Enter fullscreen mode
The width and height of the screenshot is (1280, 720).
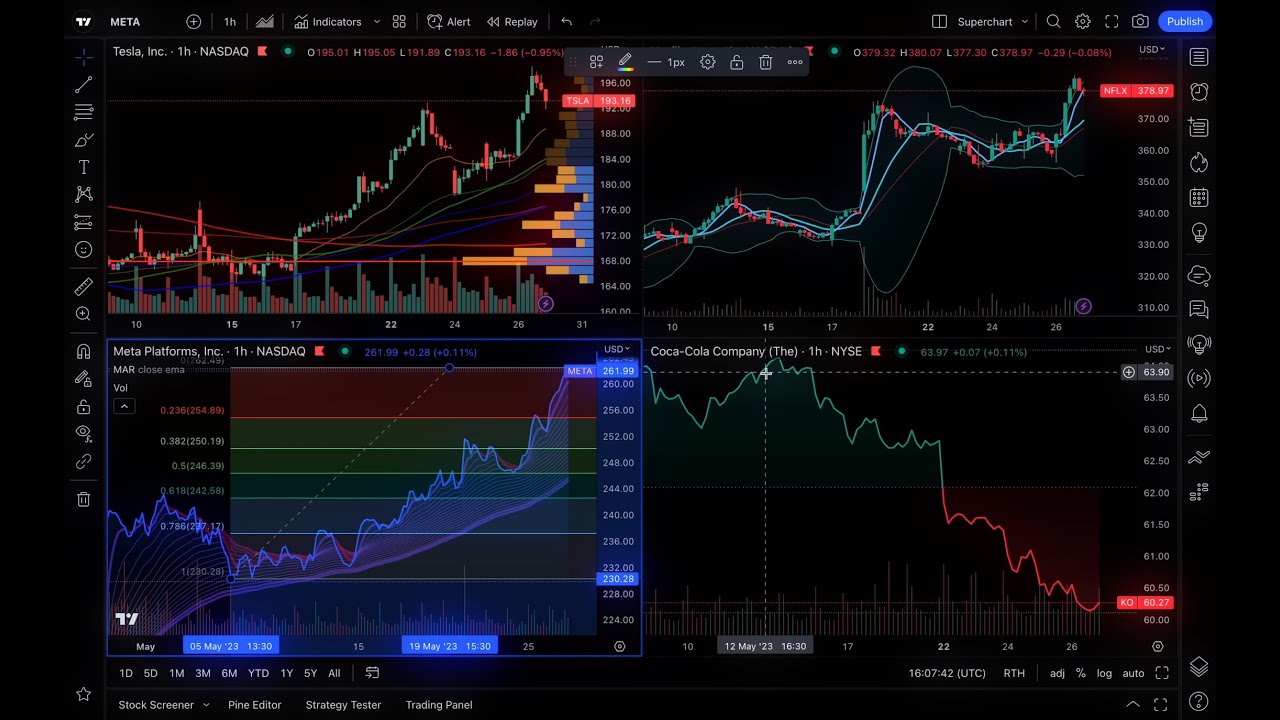[1111, 21]
